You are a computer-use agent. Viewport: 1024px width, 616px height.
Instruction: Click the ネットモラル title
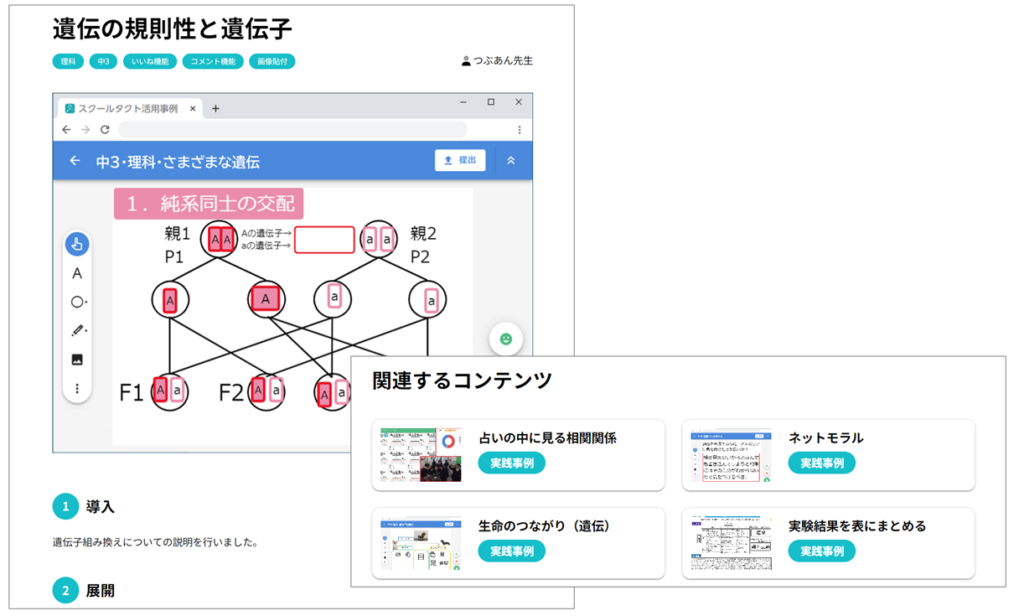click(825, 438)
